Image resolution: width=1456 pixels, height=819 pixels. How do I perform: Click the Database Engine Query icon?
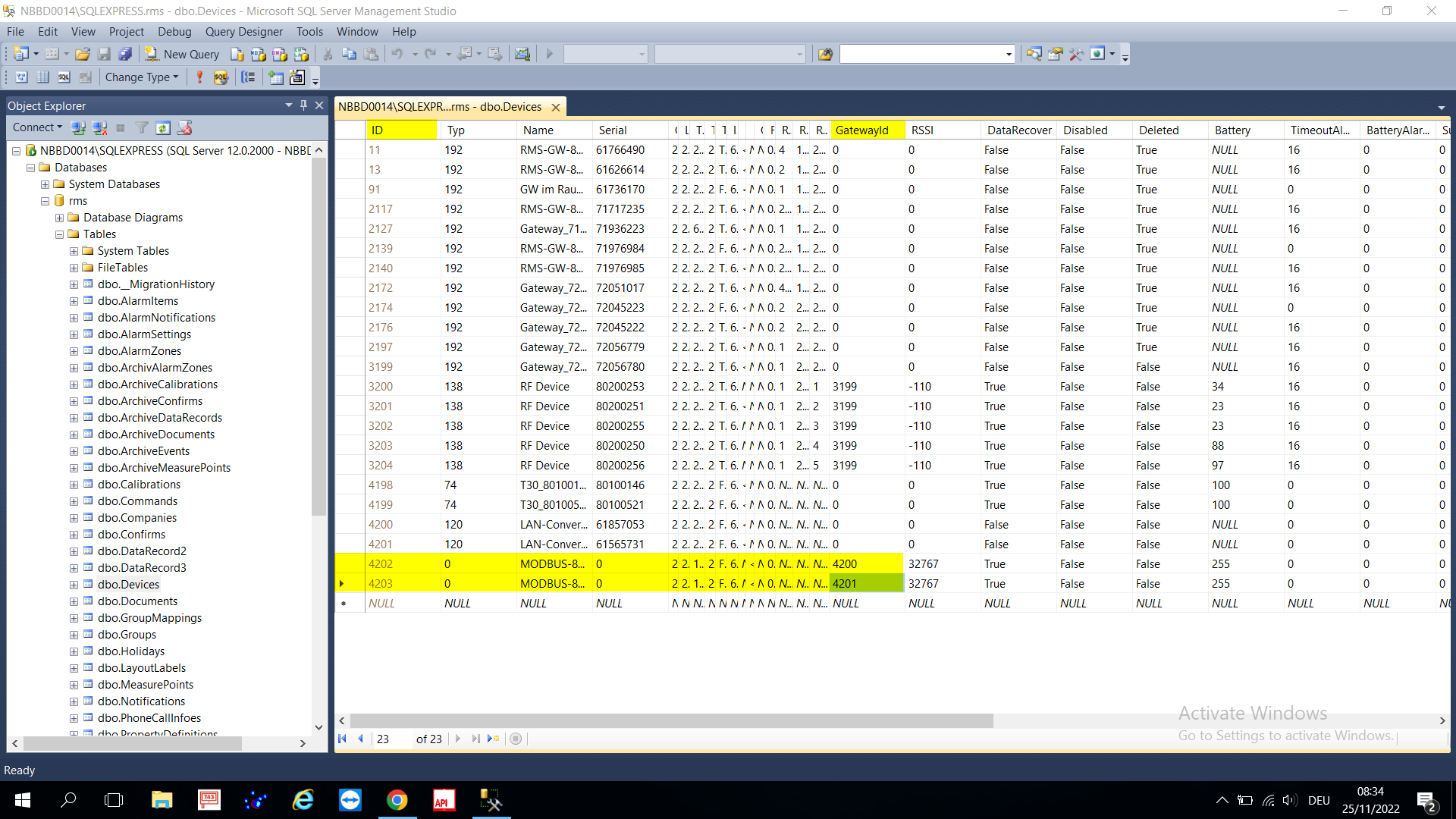(x=237, y=54)
